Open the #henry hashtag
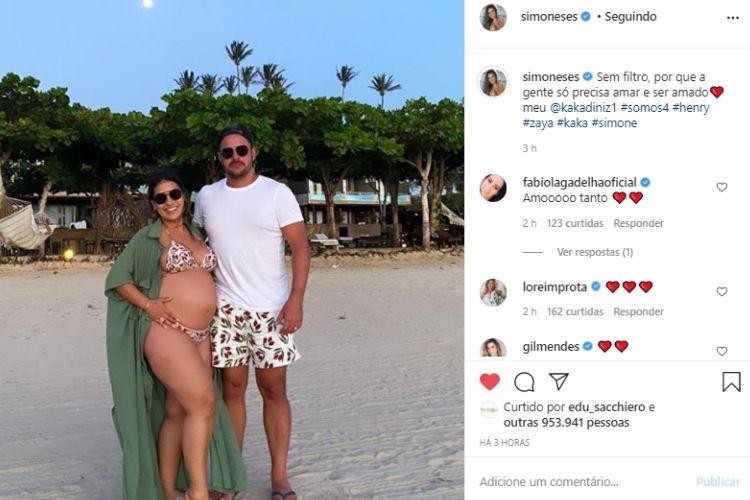 [x=691, y=107]
